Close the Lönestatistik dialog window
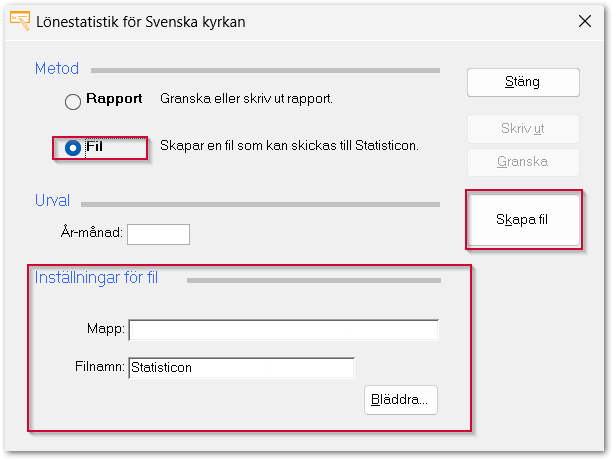The height and width of the screenshot is (460, 613). [x=584, y=21]
